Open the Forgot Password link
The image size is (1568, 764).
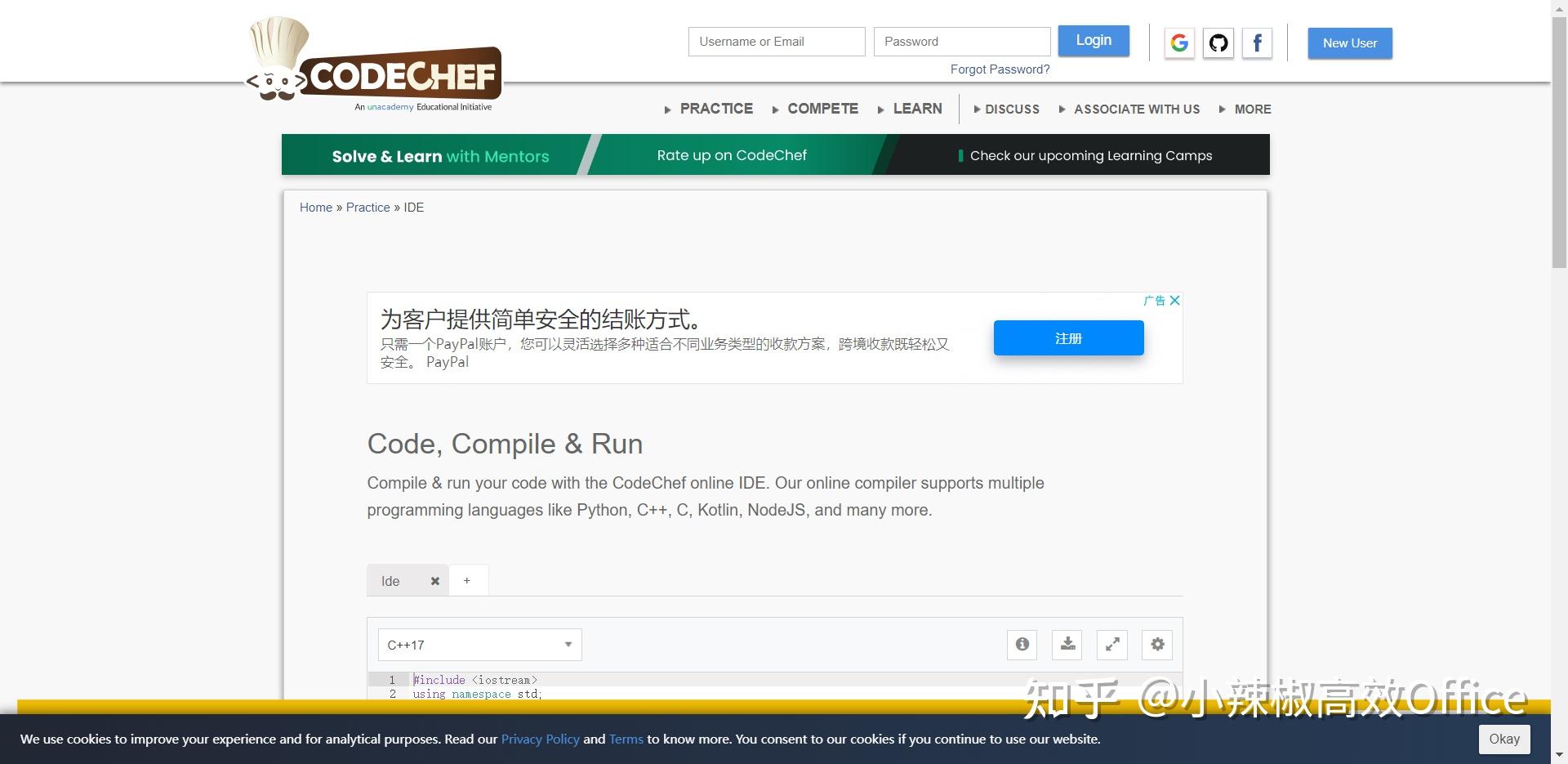point(1000,69)
